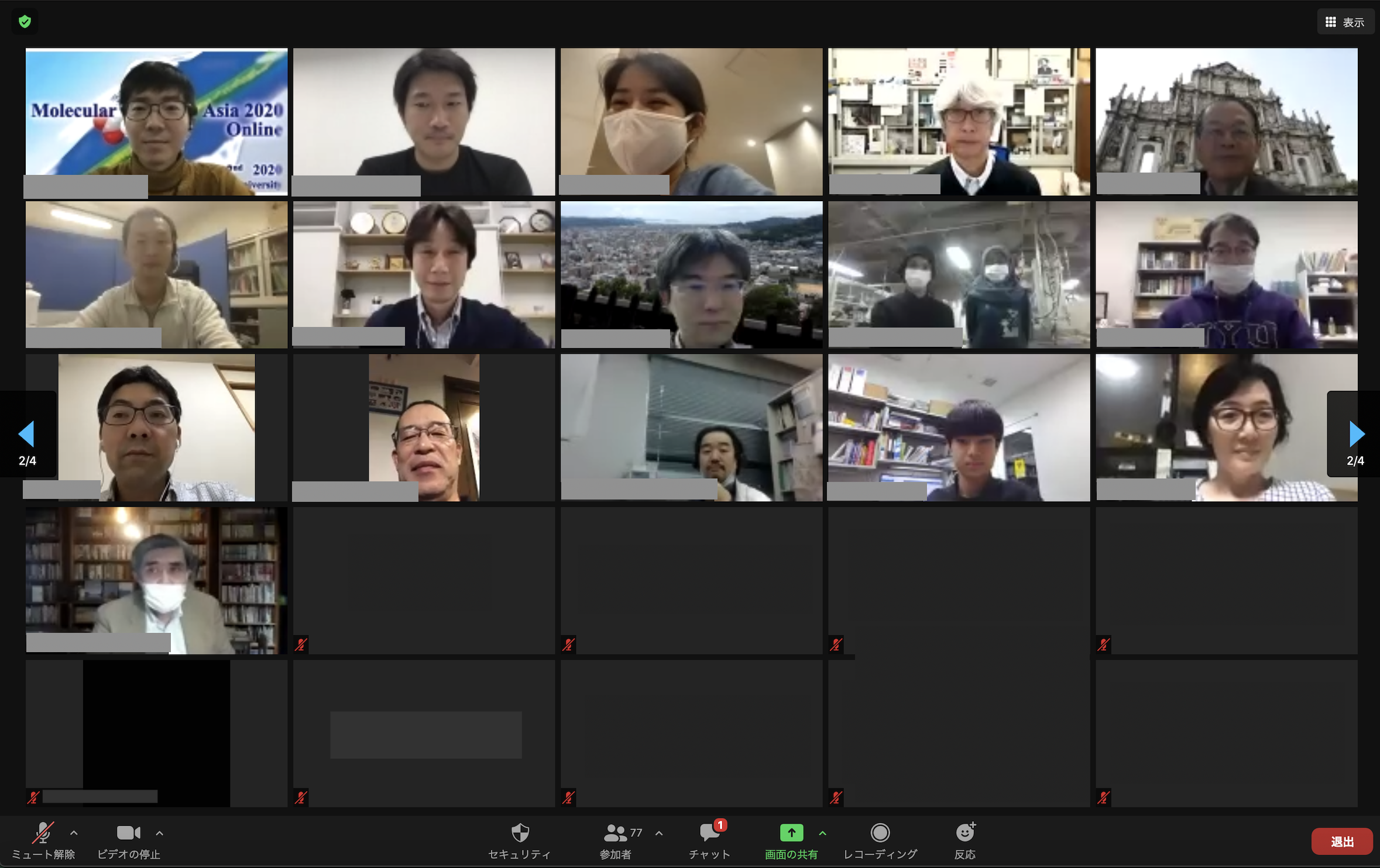Select tile of man beside blue office partition
This screenshot has height=868, width=1380.
click(x=156, y=274)
